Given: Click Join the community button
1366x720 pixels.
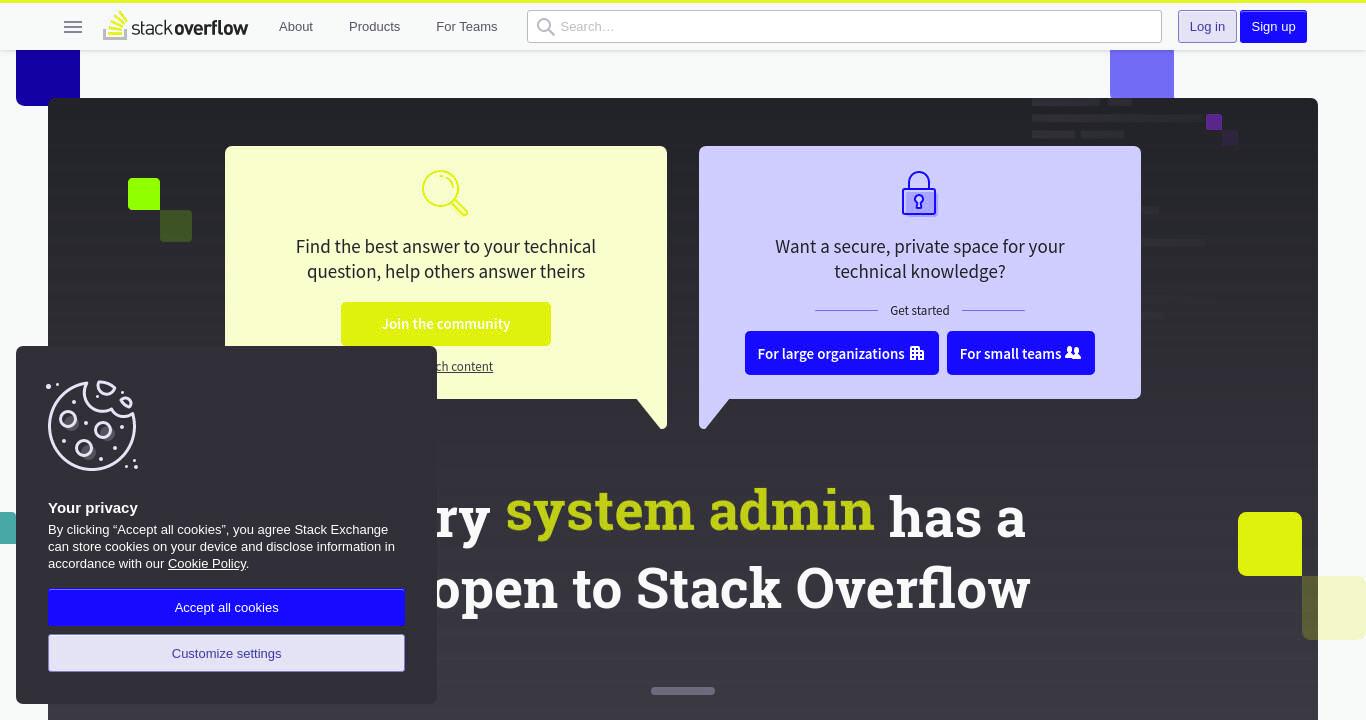Looking at the screenshot, I should [446, 324].
